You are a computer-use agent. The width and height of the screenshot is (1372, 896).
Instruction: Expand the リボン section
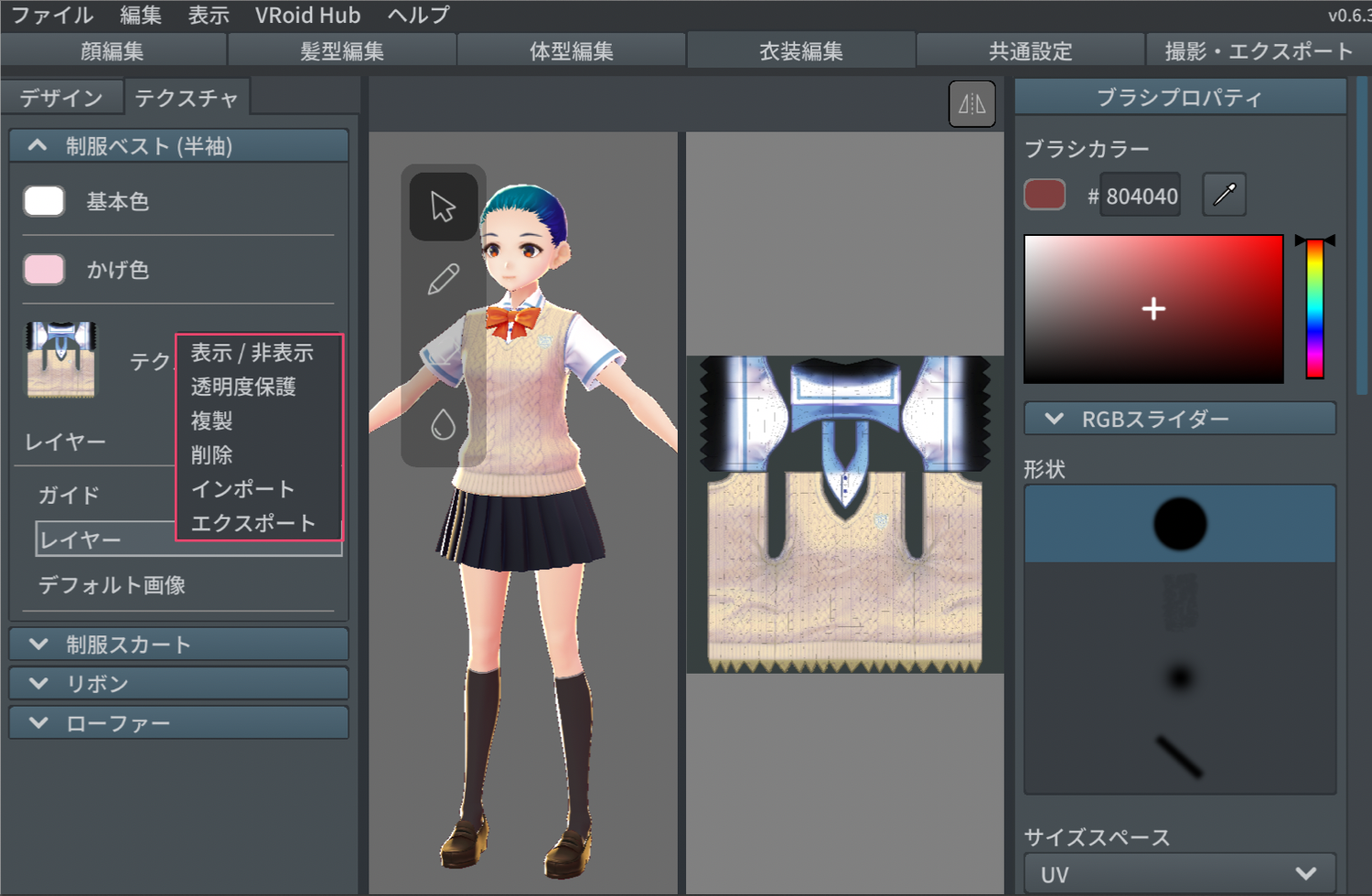(x=178, y=684)
